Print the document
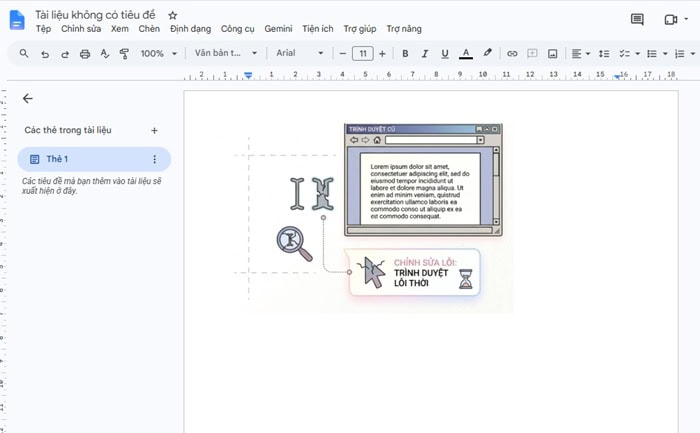Image resolution: width=700 pixels, height=433 pixels. pyautogui.click(x=85, y=54)
